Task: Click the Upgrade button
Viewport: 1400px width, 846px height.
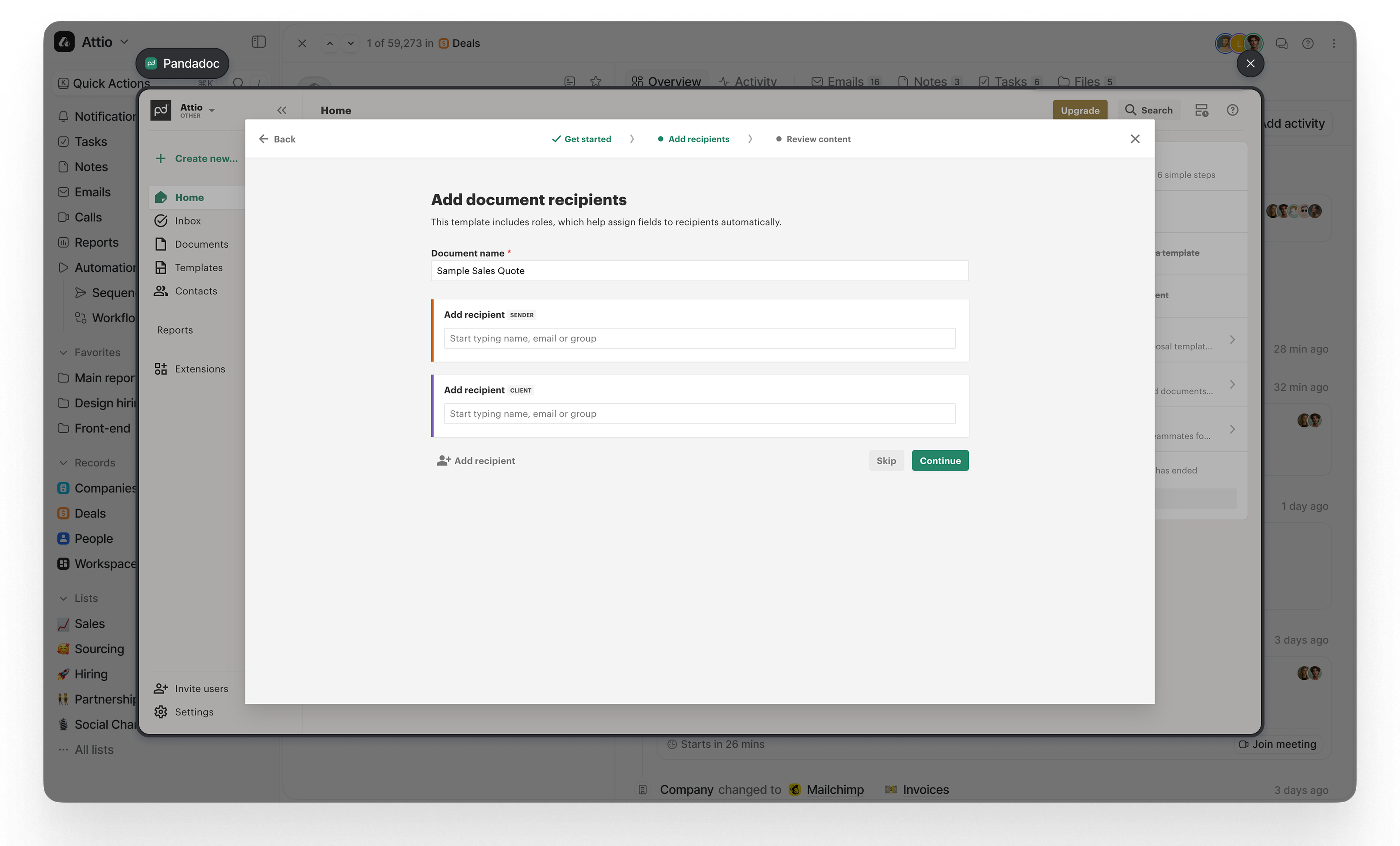Action: pyautogui.click(x=1080, y=110)
